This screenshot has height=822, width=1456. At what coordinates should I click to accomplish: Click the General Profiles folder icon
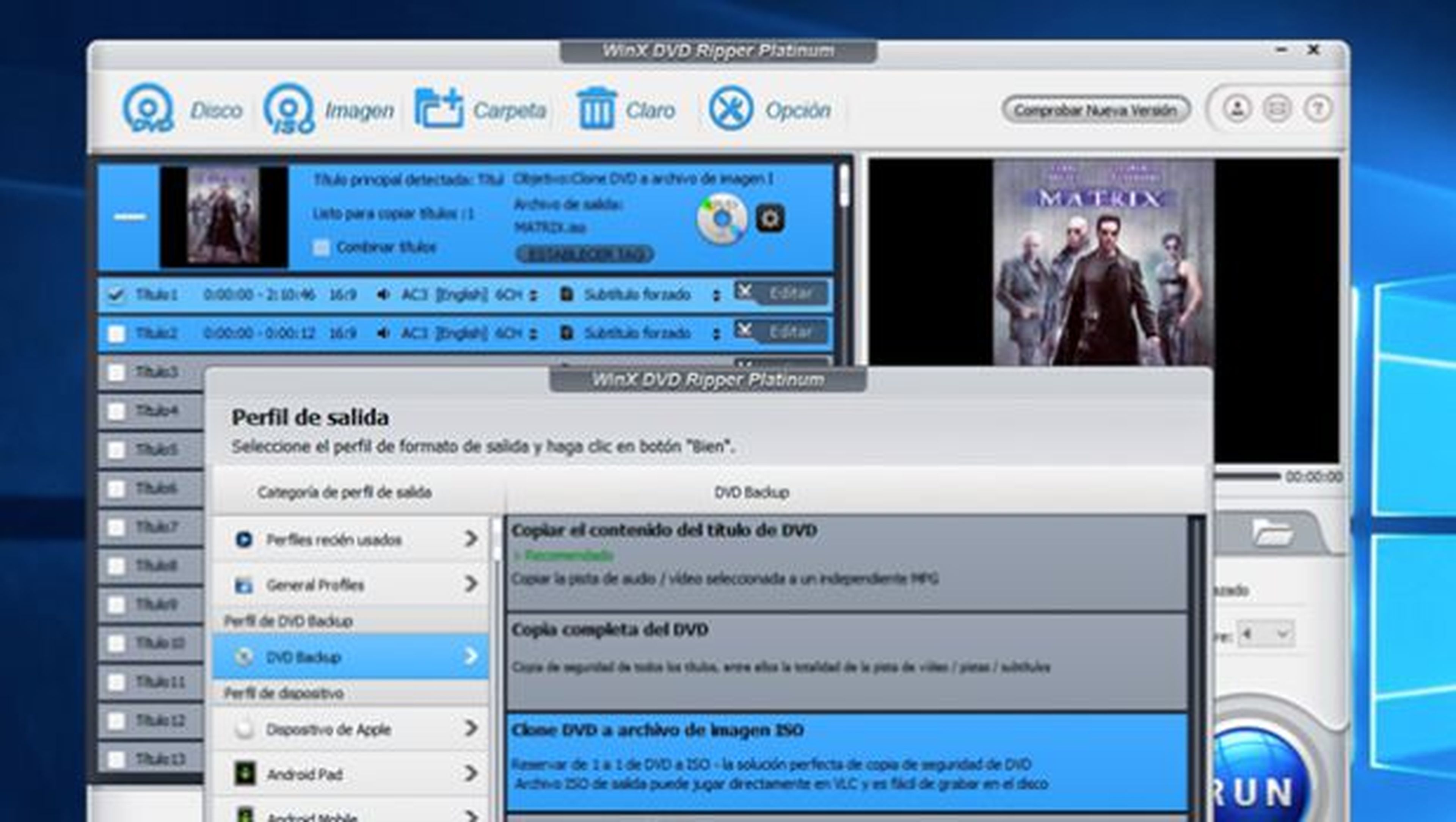click(x=243, y=585)
